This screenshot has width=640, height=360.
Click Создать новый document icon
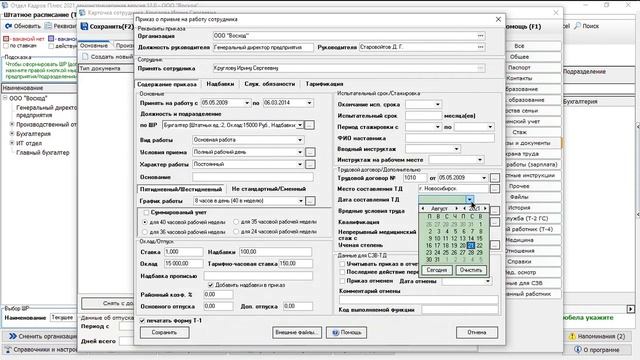click(85, 57)
